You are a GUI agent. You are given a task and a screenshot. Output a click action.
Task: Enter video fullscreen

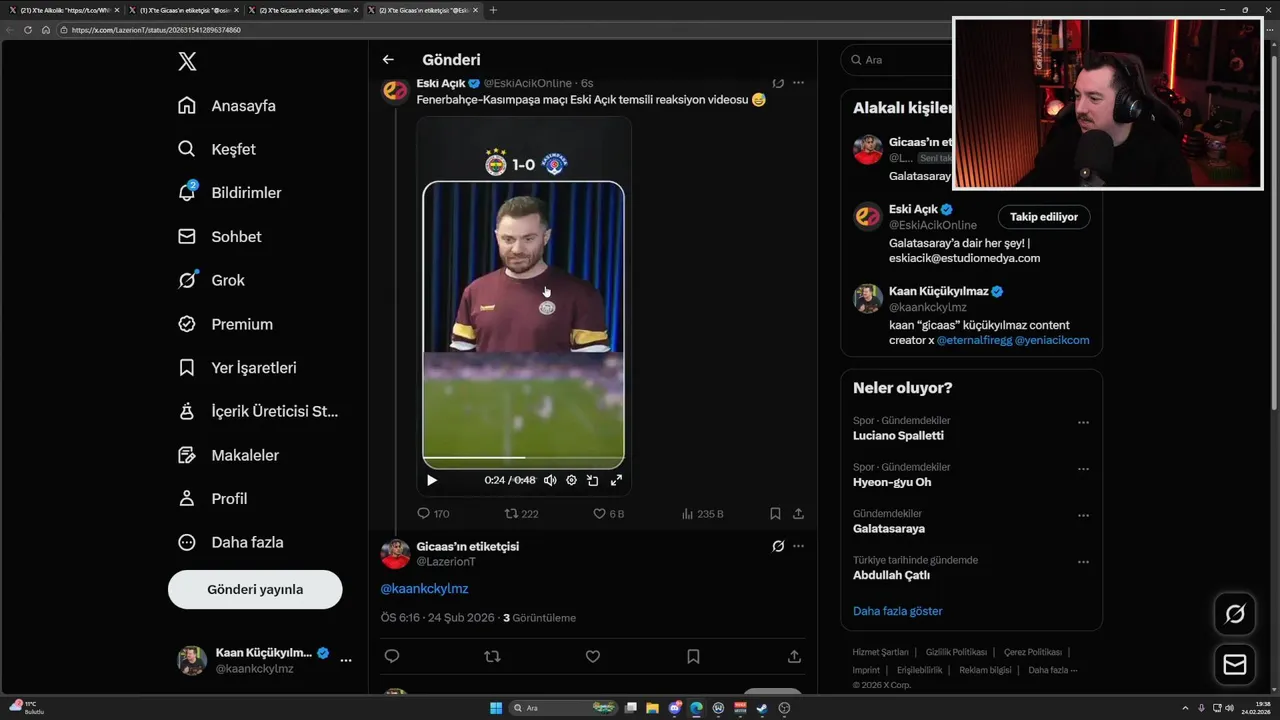[616, 480]
